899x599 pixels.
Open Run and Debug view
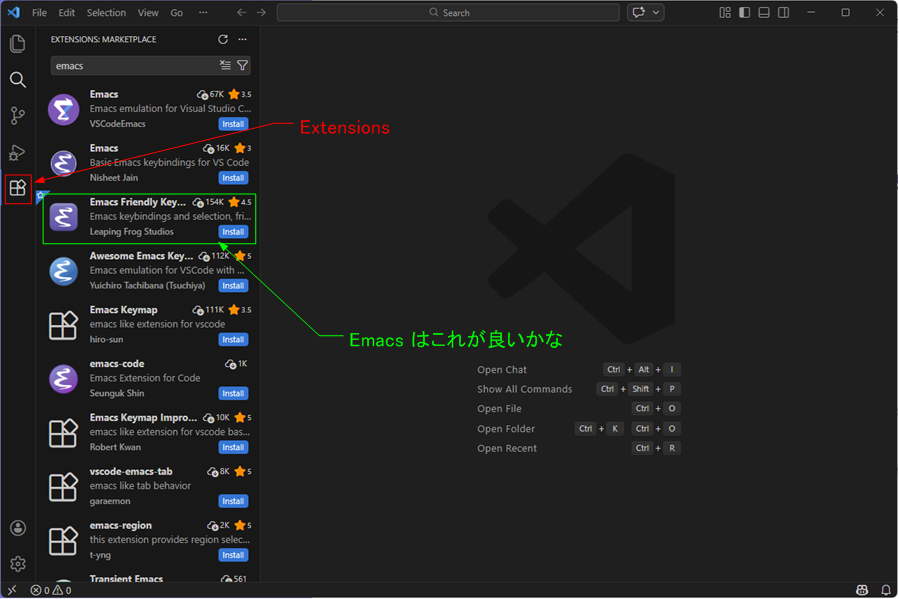click(17, 152)
